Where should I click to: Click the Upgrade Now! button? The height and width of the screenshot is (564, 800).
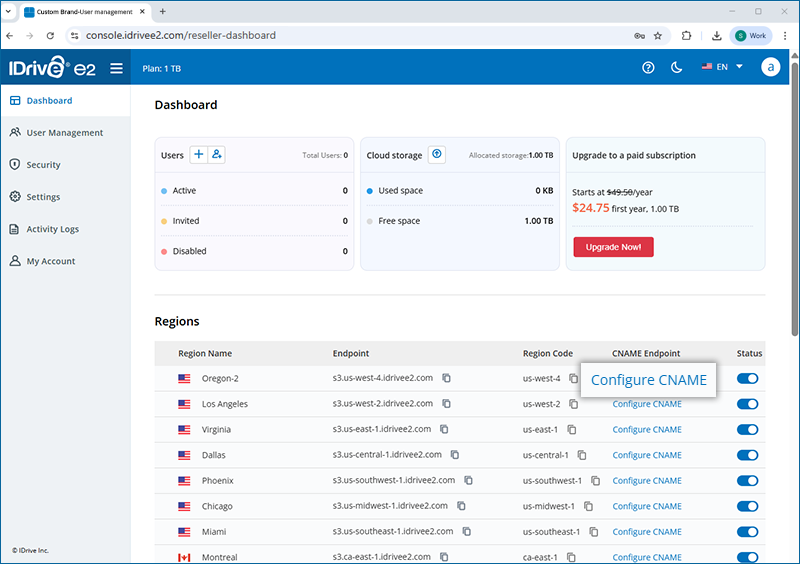tap(613, 247)
